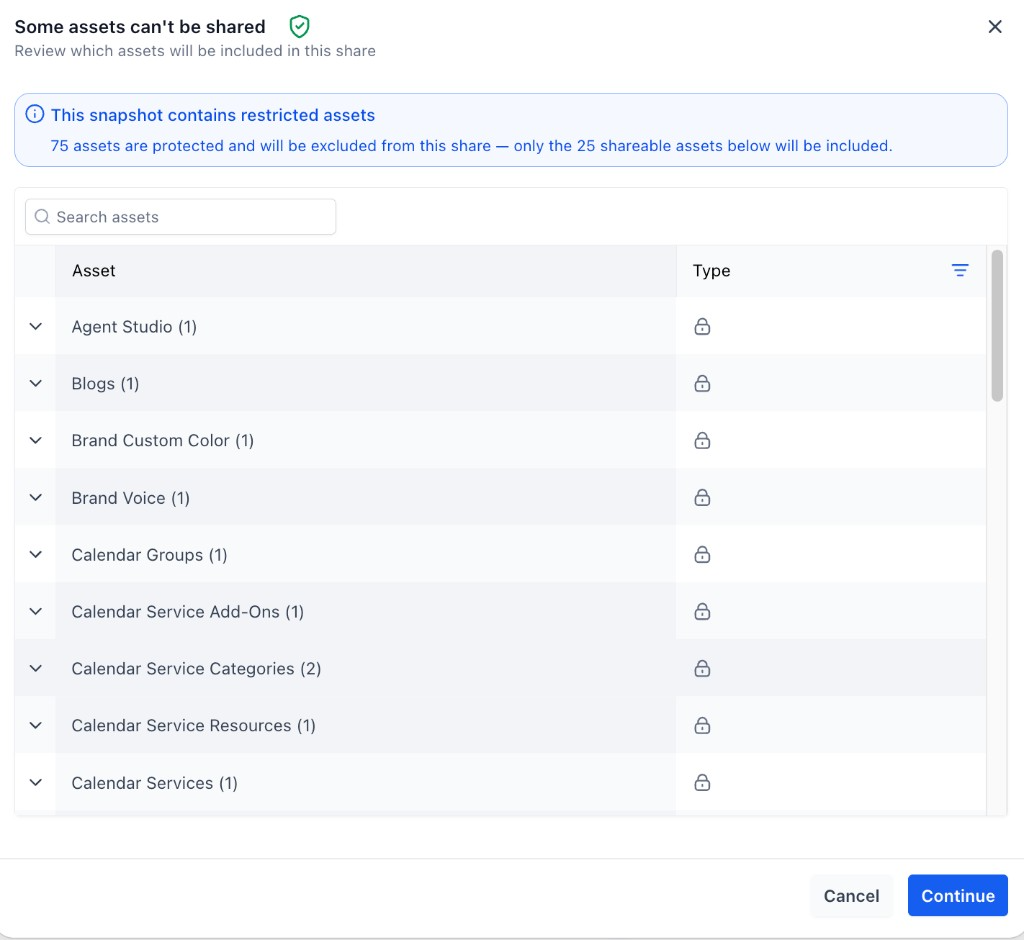The image size is (1024, 940).
Task: Select the "Blogs (1)" label
Action: click(x=105, y=383)
